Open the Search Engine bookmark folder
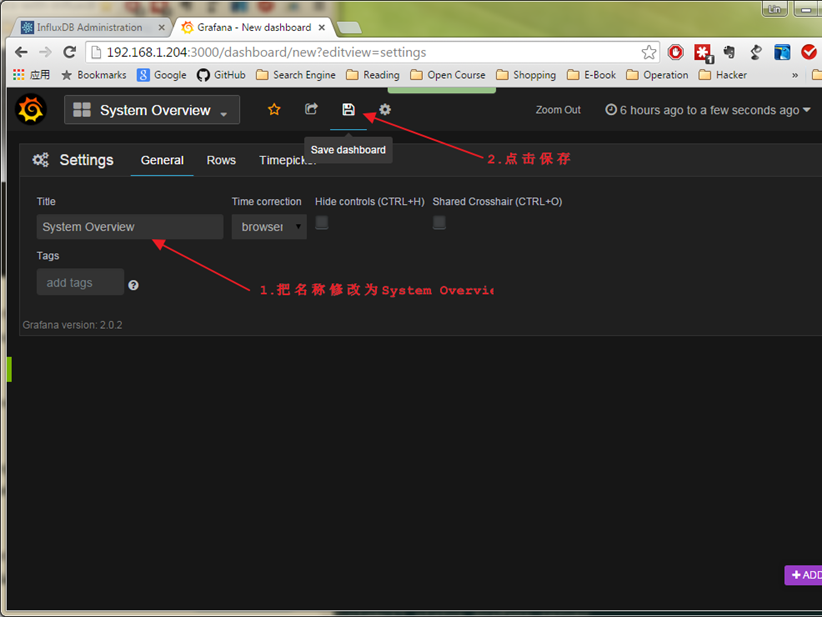The height and width of the screenshot is (617, 822). click(296, 75)
